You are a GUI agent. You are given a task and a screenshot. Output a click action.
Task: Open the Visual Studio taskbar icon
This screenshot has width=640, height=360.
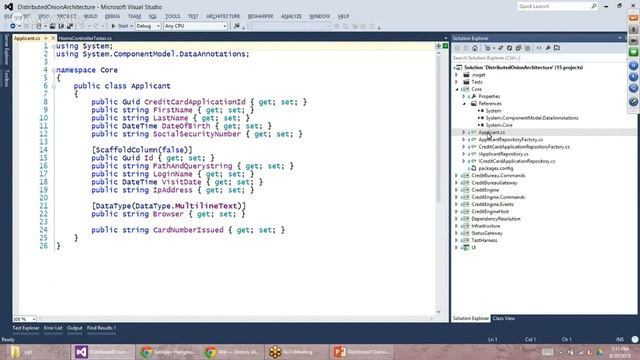tap(81, 352)
